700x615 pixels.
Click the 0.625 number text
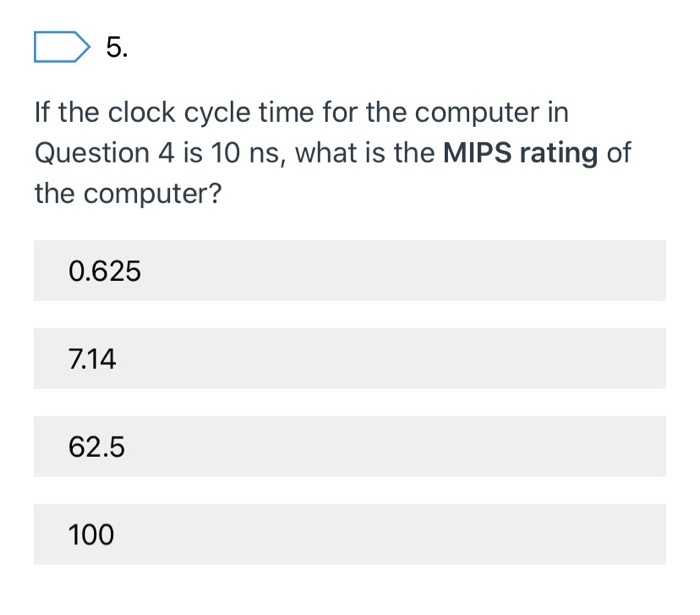104,271
